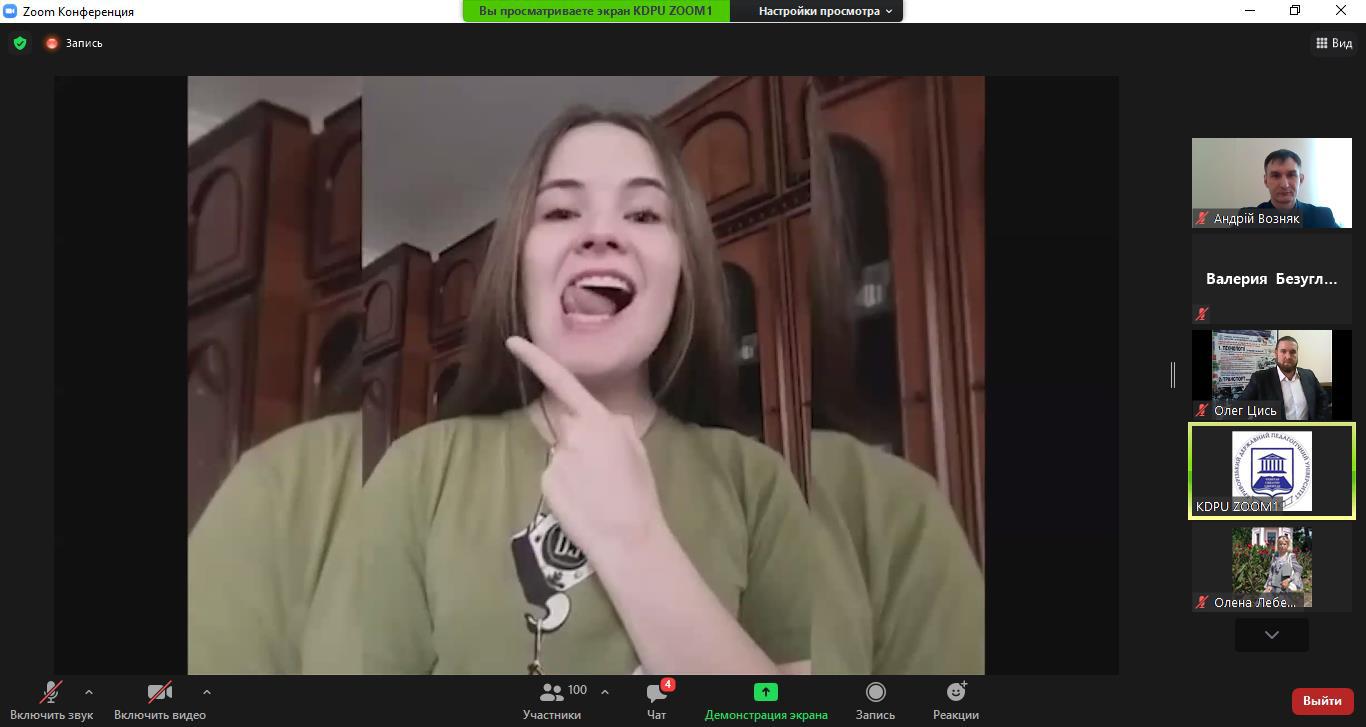Open Настройки просмотра dropdown menu
This screenshot has height=727, width=1366.
(x=825, y=11)
